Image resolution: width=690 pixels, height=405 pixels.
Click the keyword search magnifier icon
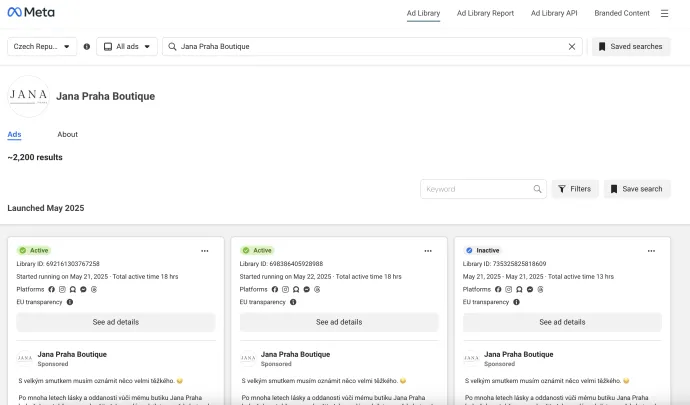537,189
